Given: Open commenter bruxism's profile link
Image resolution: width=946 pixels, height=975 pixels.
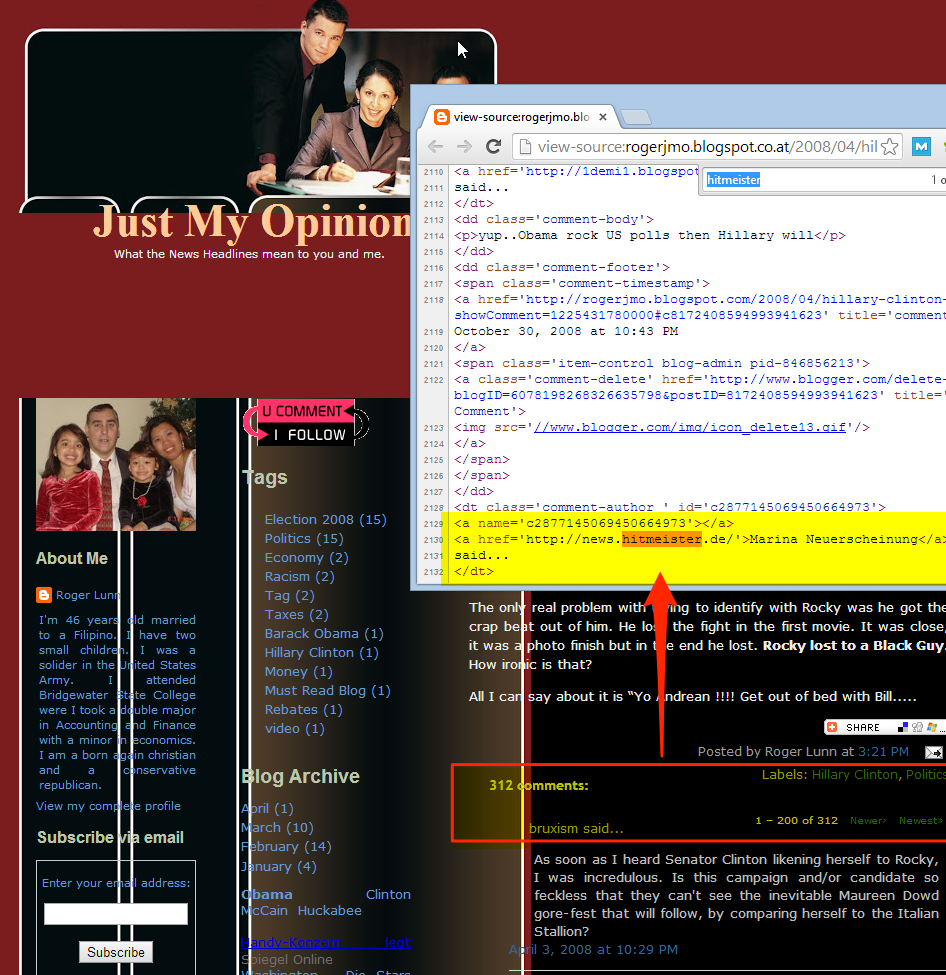Looking at the screenshot, I should pos(554,828).
